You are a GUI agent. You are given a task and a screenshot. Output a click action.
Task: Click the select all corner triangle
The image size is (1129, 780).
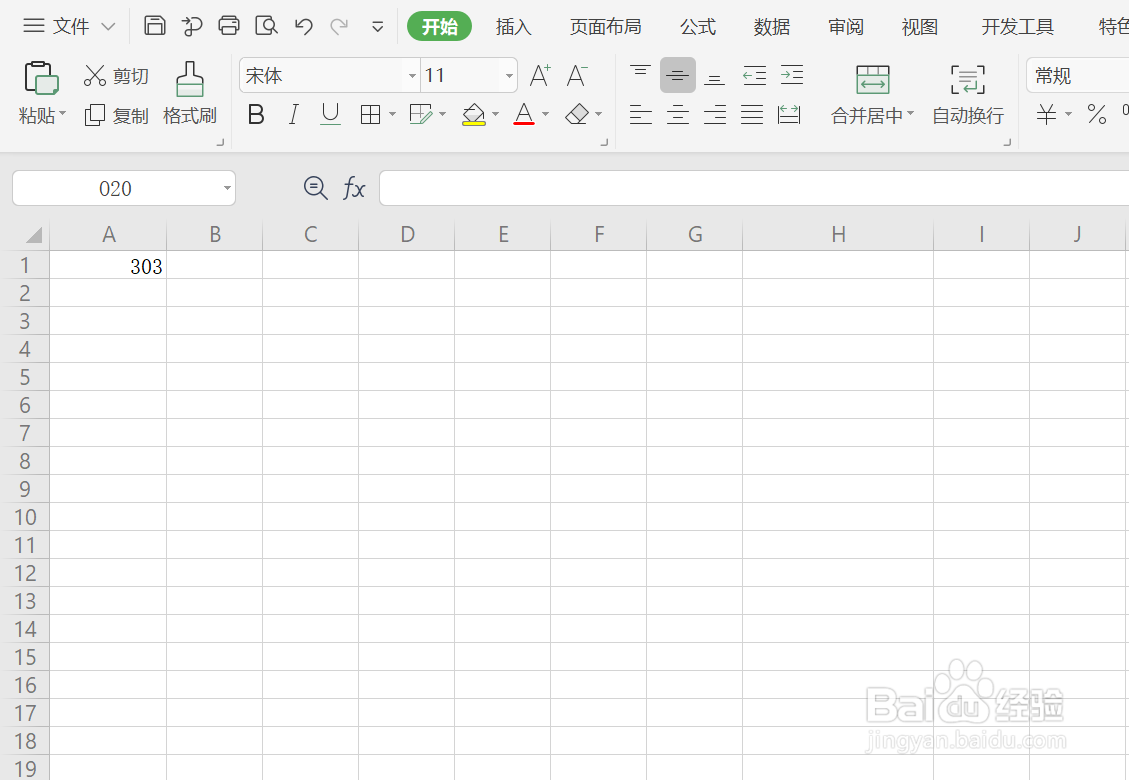(x=32, y=235)
